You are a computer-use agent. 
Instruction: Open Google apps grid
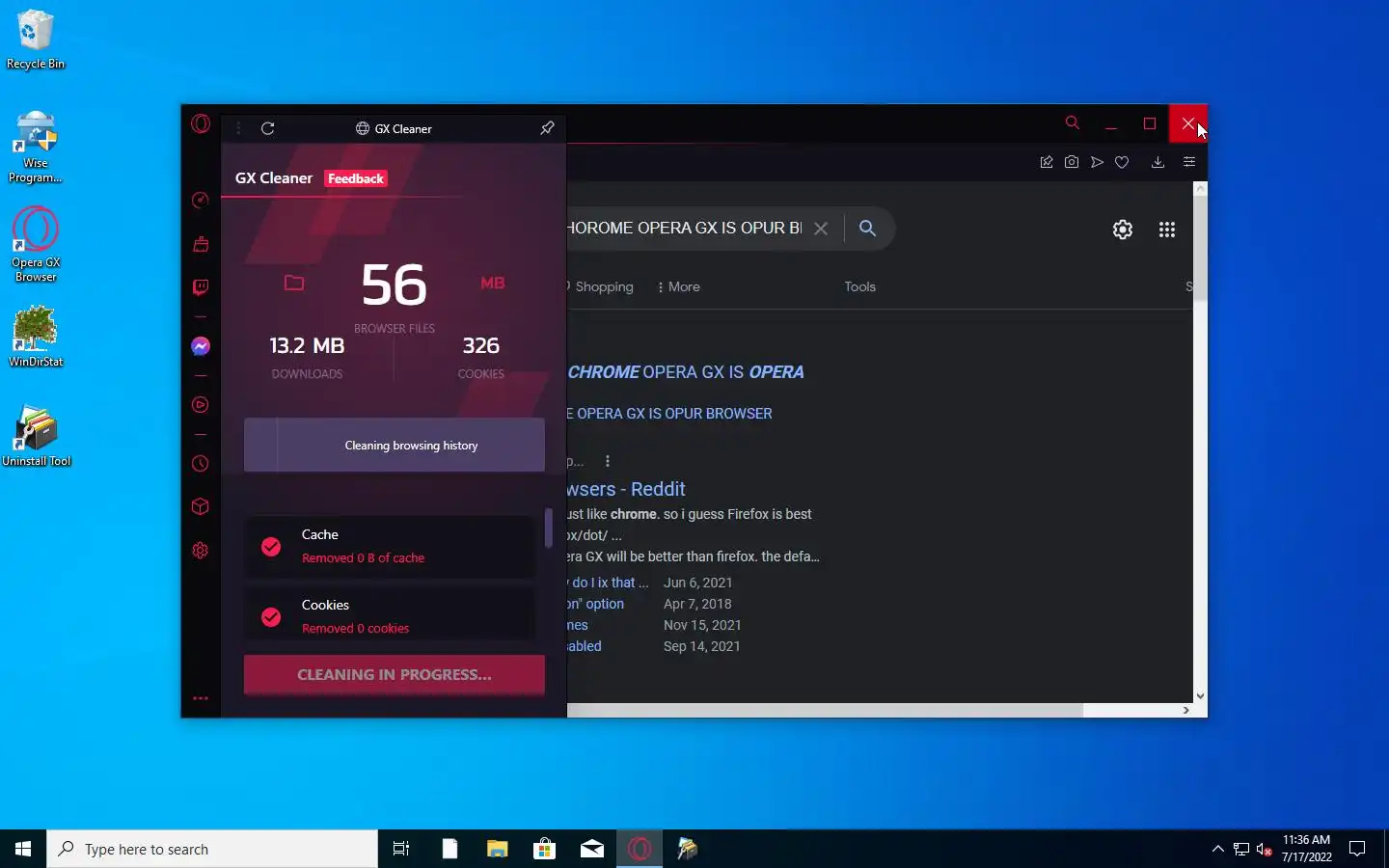click(x=1167, y=230)
